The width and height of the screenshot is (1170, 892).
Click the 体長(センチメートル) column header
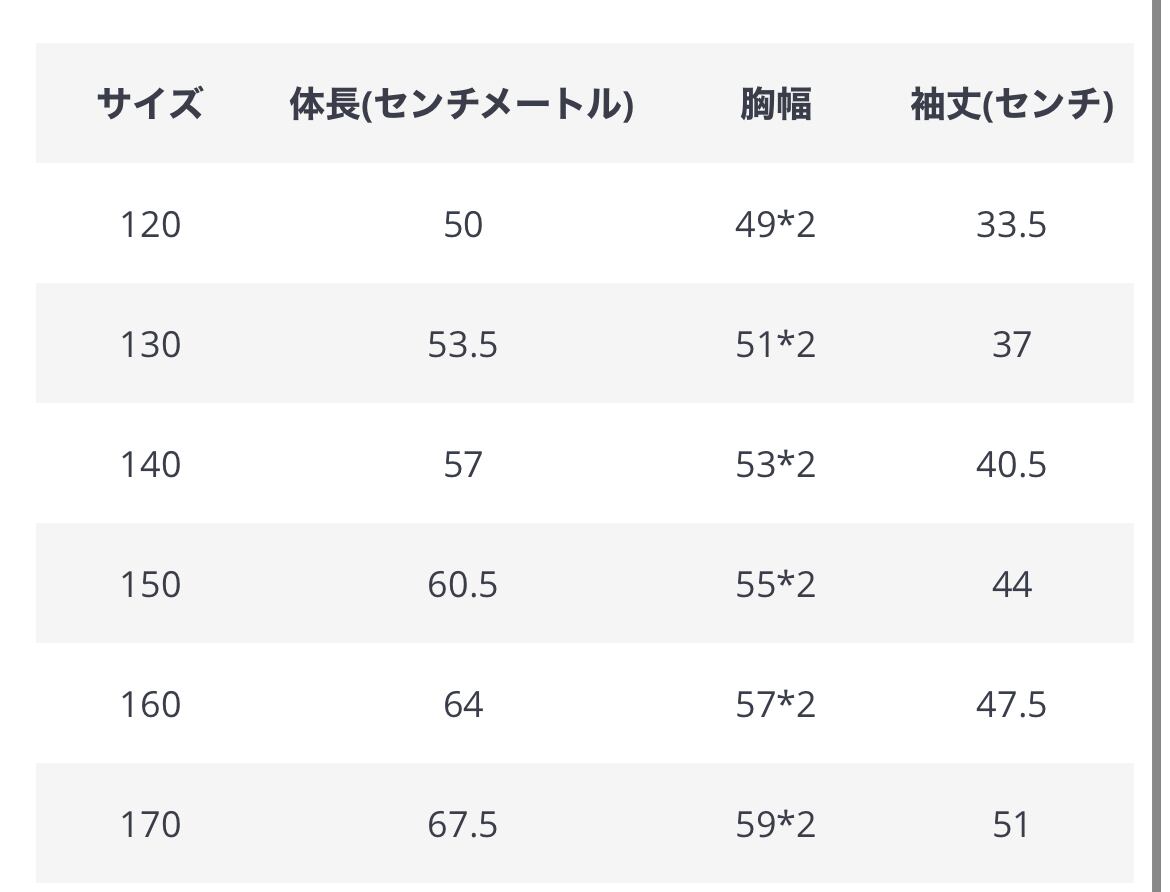pos(462,104)
